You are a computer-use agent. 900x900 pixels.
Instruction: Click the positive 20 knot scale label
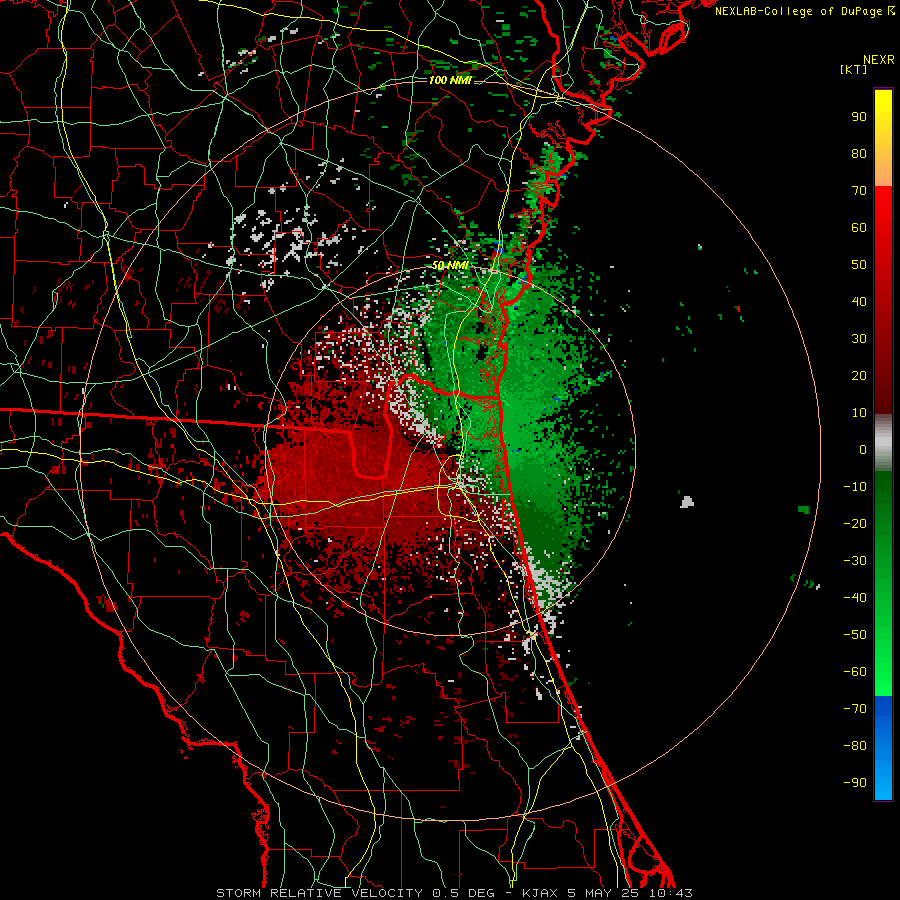(859, 376)
